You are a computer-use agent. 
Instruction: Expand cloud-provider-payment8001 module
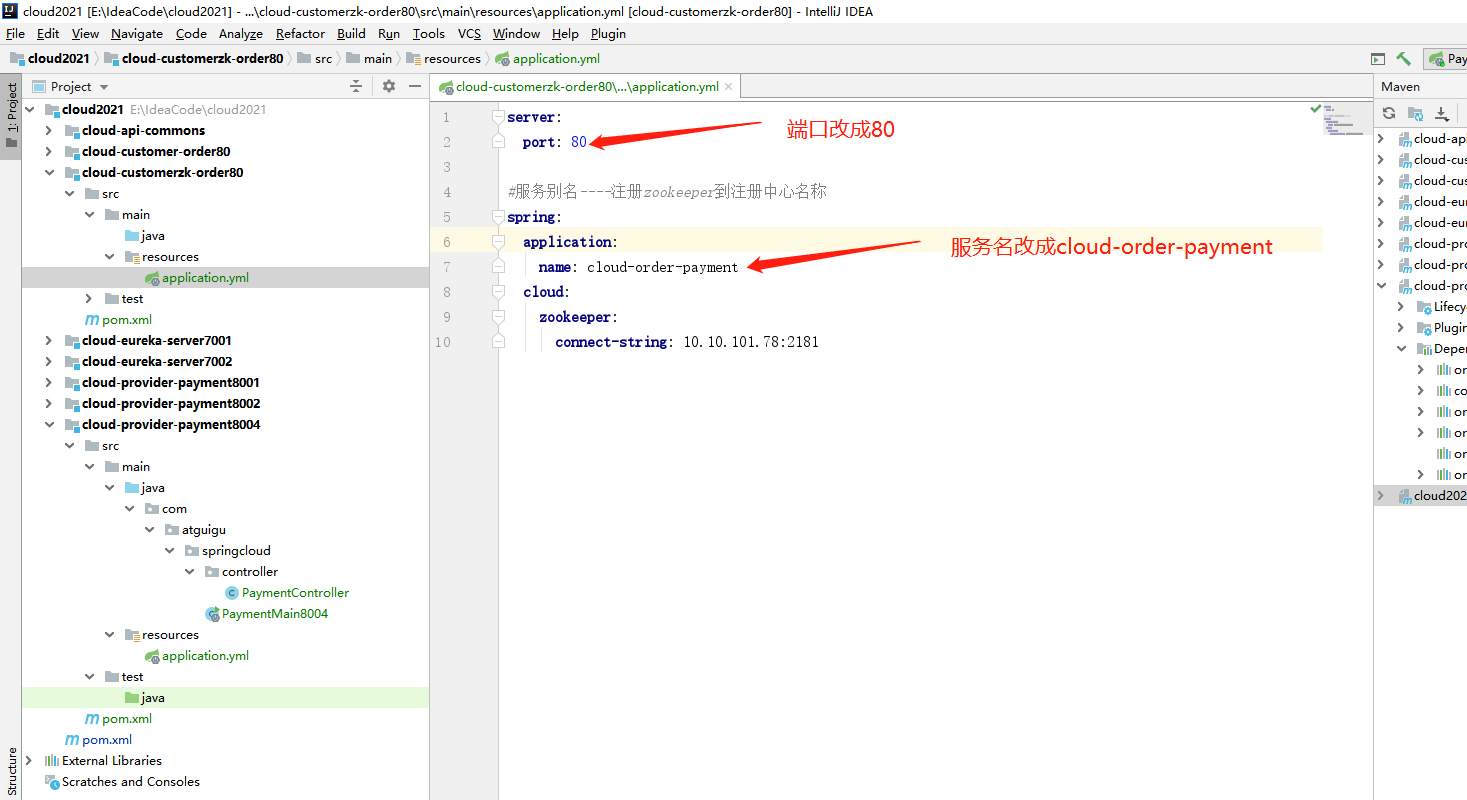49,383
